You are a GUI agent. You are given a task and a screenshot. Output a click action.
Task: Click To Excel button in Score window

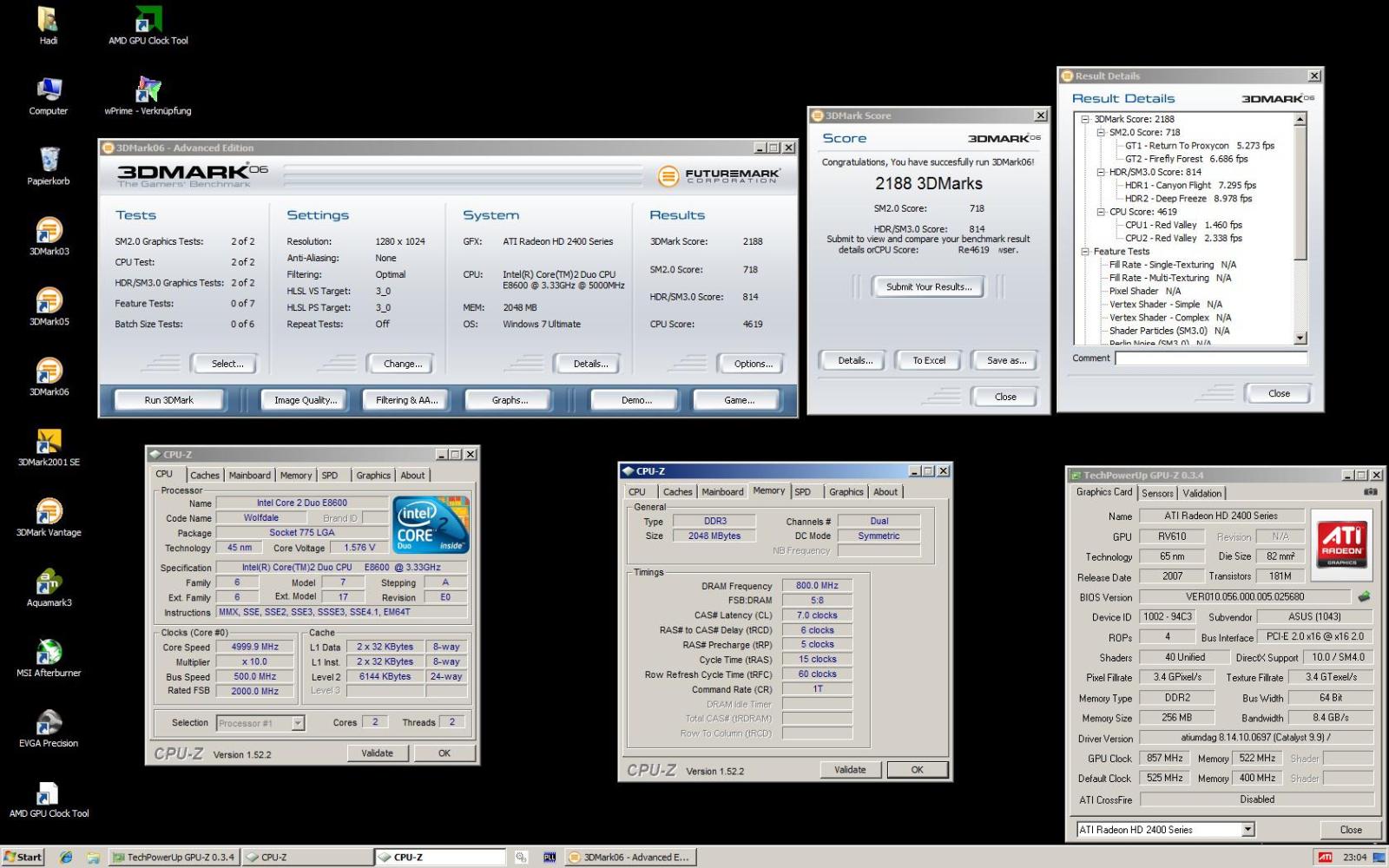click(x=929, y=360)
